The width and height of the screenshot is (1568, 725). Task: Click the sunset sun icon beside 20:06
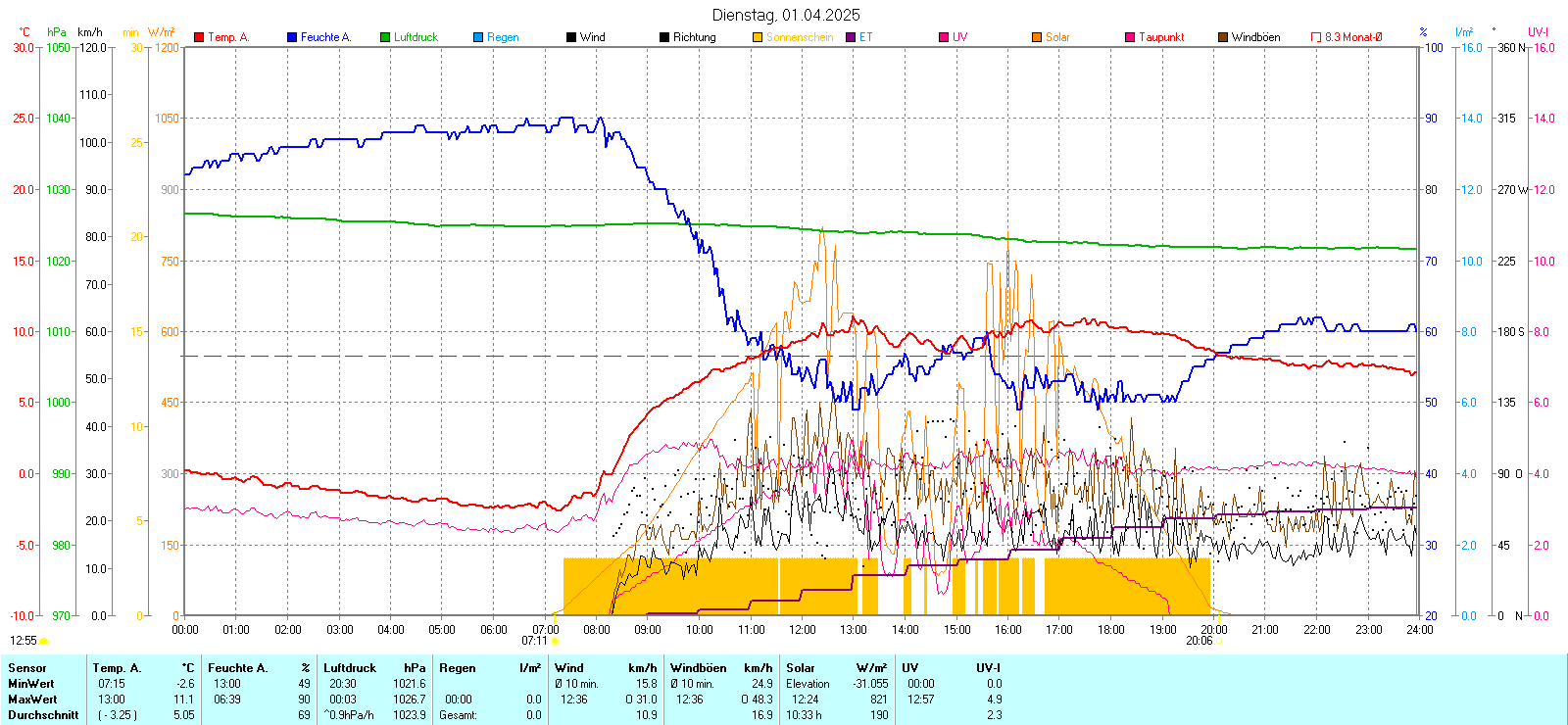pyautogui.click(x=1220, y=642)
